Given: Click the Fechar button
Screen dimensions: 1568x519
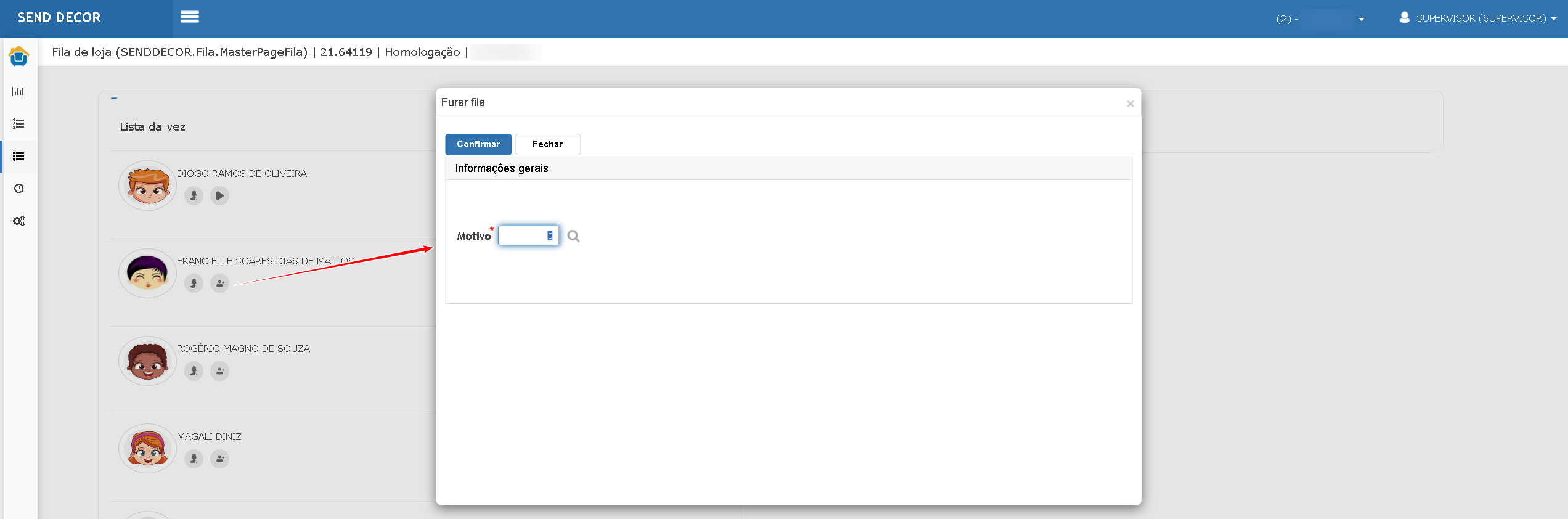Looking at the screenshot, I should click(x=547, y=144).
